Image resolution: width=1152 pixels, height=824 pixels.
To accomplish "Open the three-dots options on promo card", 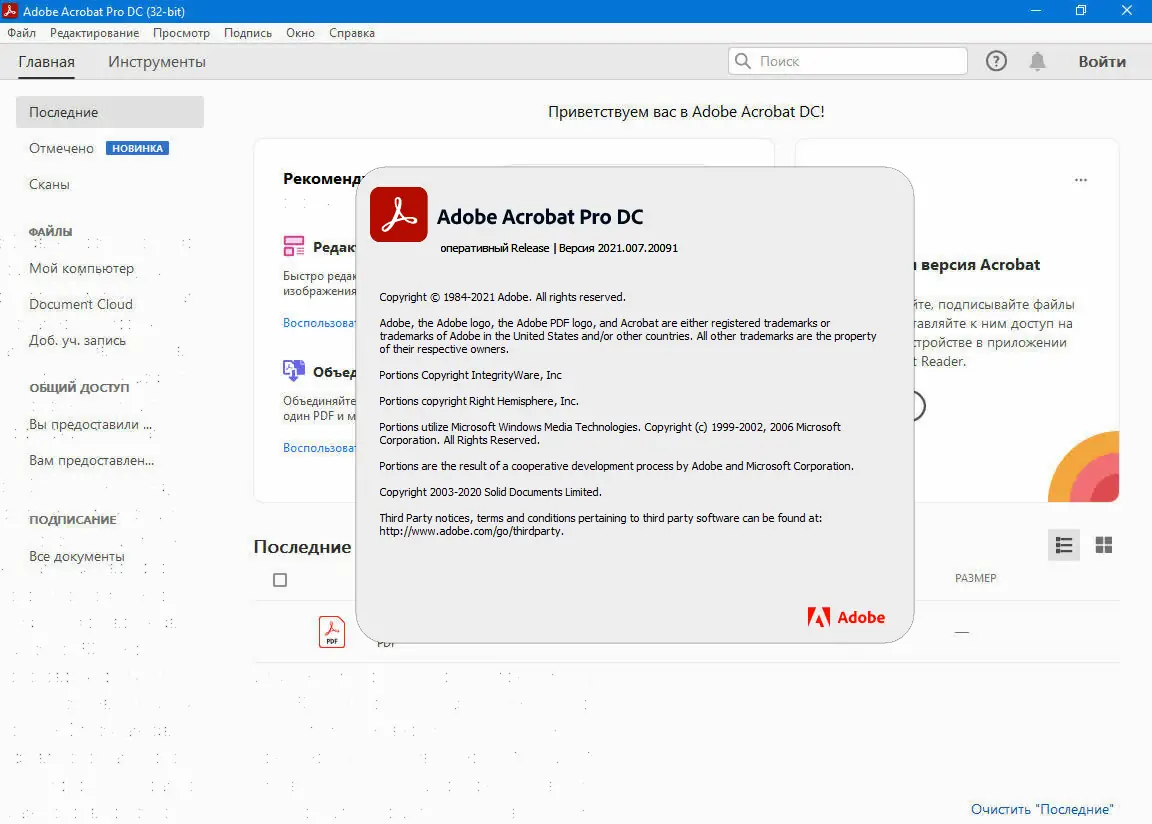I will (x=1081, y=180).
